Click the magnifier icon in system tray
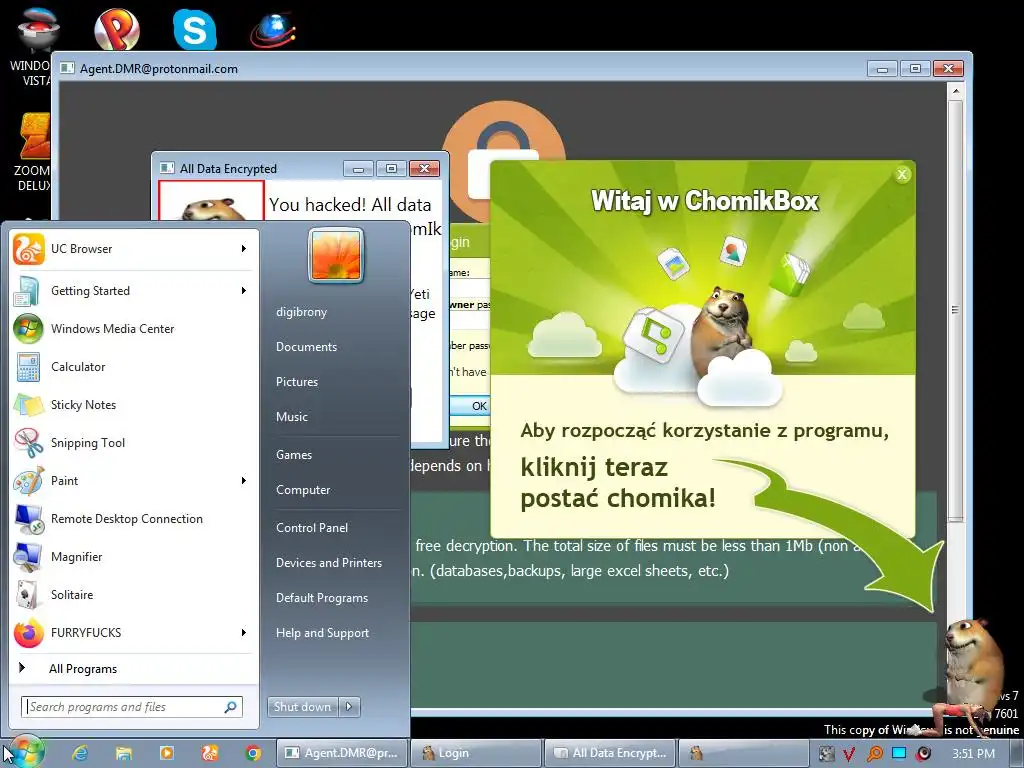The height and width of the screenshot is (768, 1024). 874,753
